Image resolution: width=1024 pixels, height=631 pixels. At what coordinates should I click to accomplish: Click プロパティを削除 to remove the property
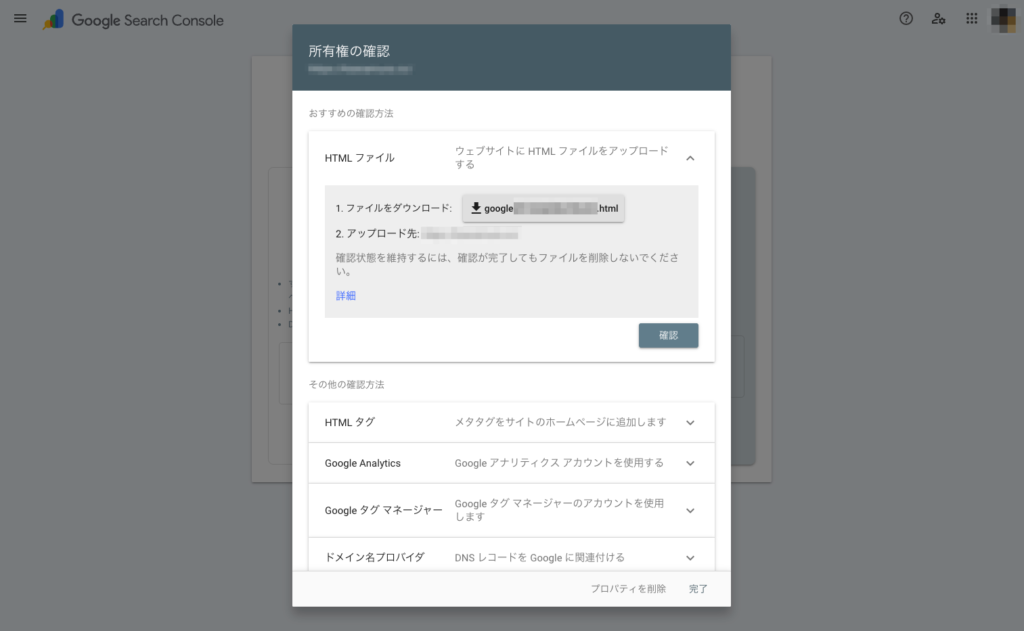[628, 589]
